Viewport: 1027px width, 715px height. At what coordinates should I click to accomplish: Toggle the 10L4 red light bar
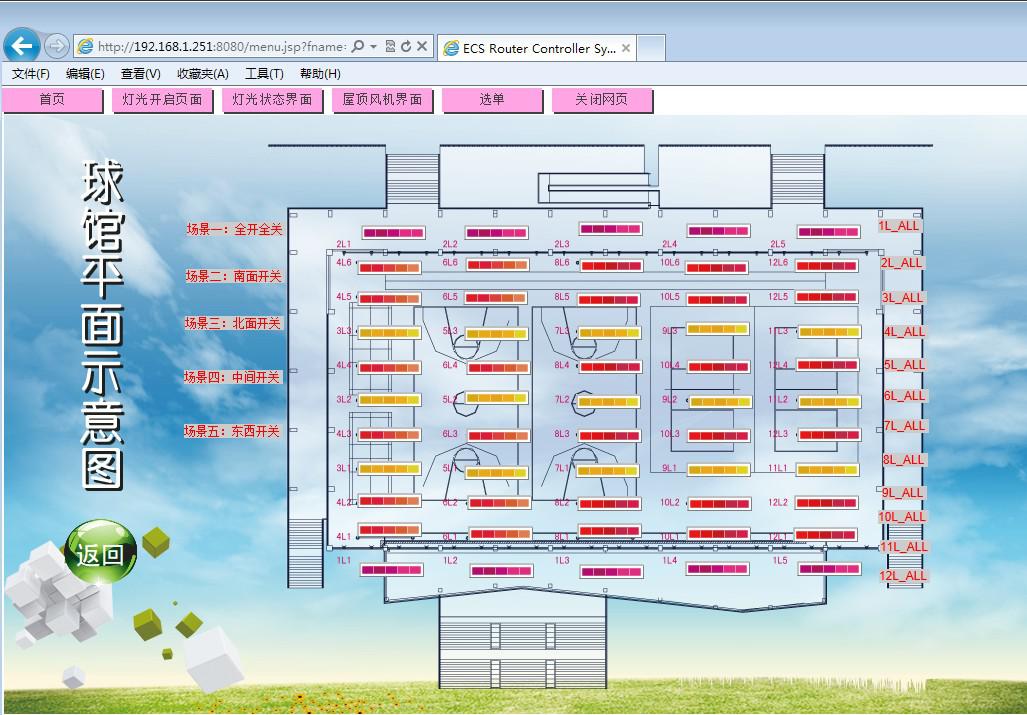coord(718,367)
